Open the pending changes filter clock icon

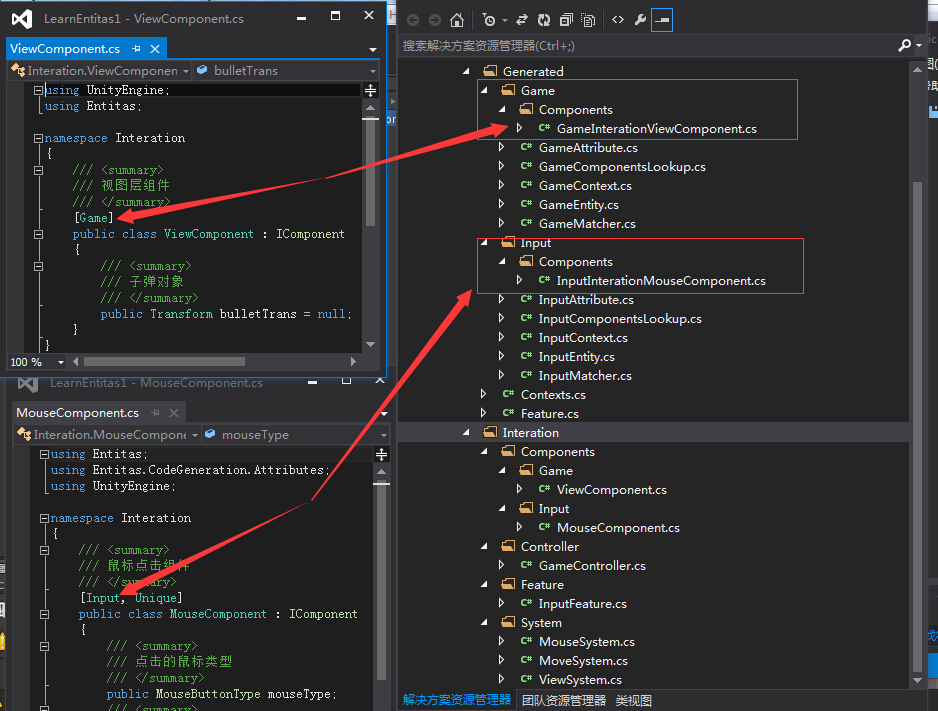(489, 20)
